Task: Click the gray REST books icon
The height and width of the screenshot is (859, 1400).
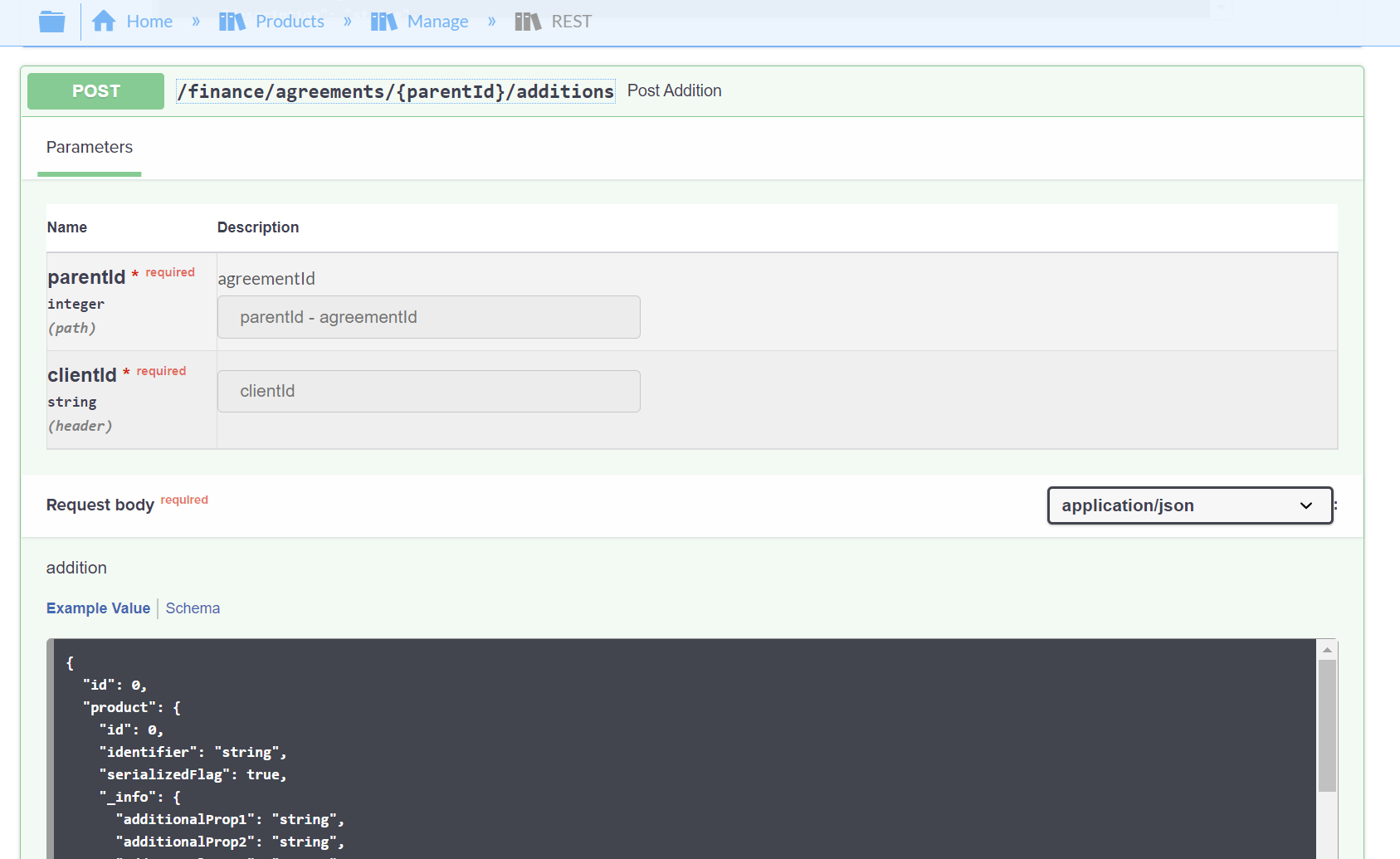Action: 528,21
